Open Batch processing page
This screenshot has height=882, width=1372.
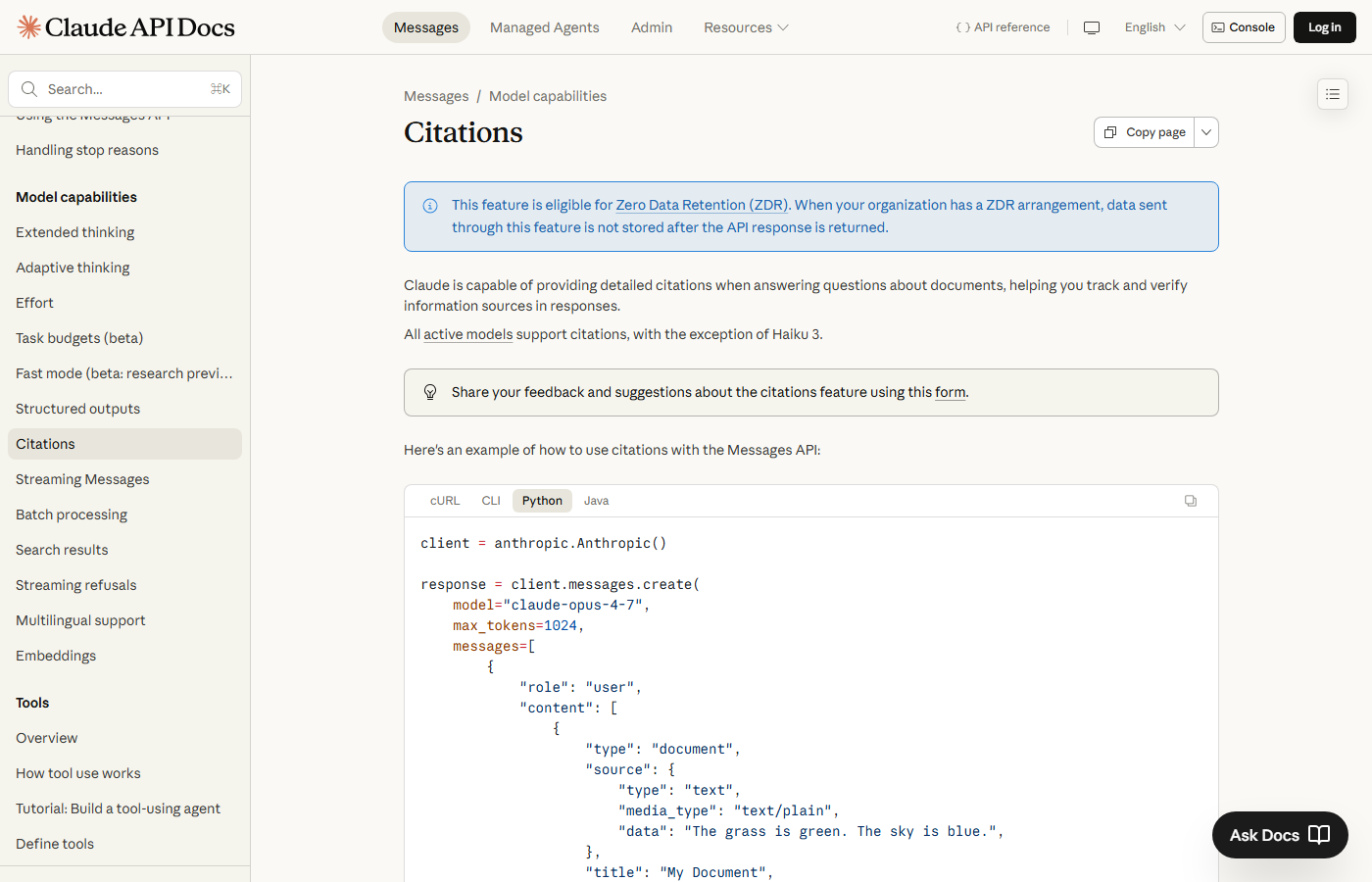click(x=124, y=514)
